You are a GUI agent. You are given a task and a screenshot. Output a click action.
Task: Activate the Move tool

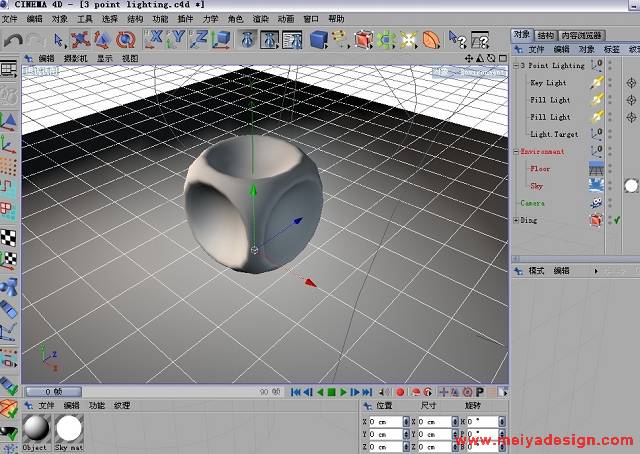pyautogui.click(x=80, y=40)
